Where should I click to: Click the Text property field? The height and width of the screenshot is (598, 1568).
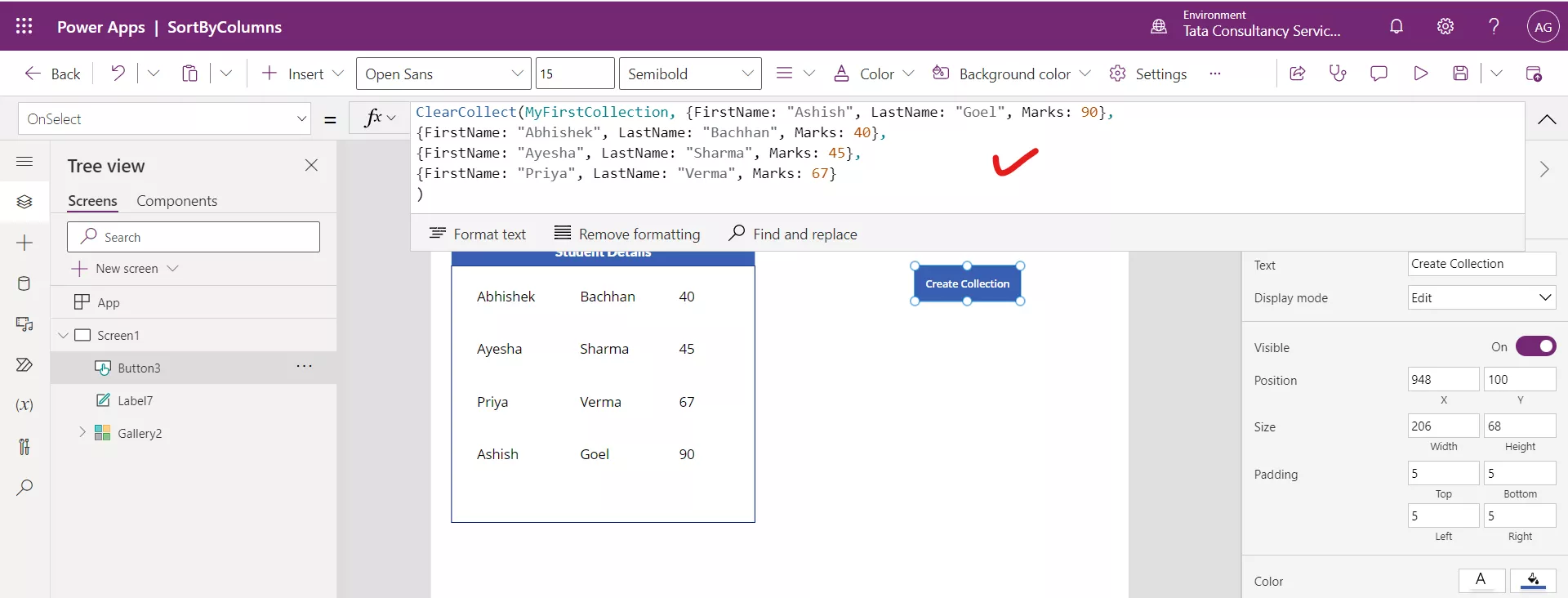1481,264
